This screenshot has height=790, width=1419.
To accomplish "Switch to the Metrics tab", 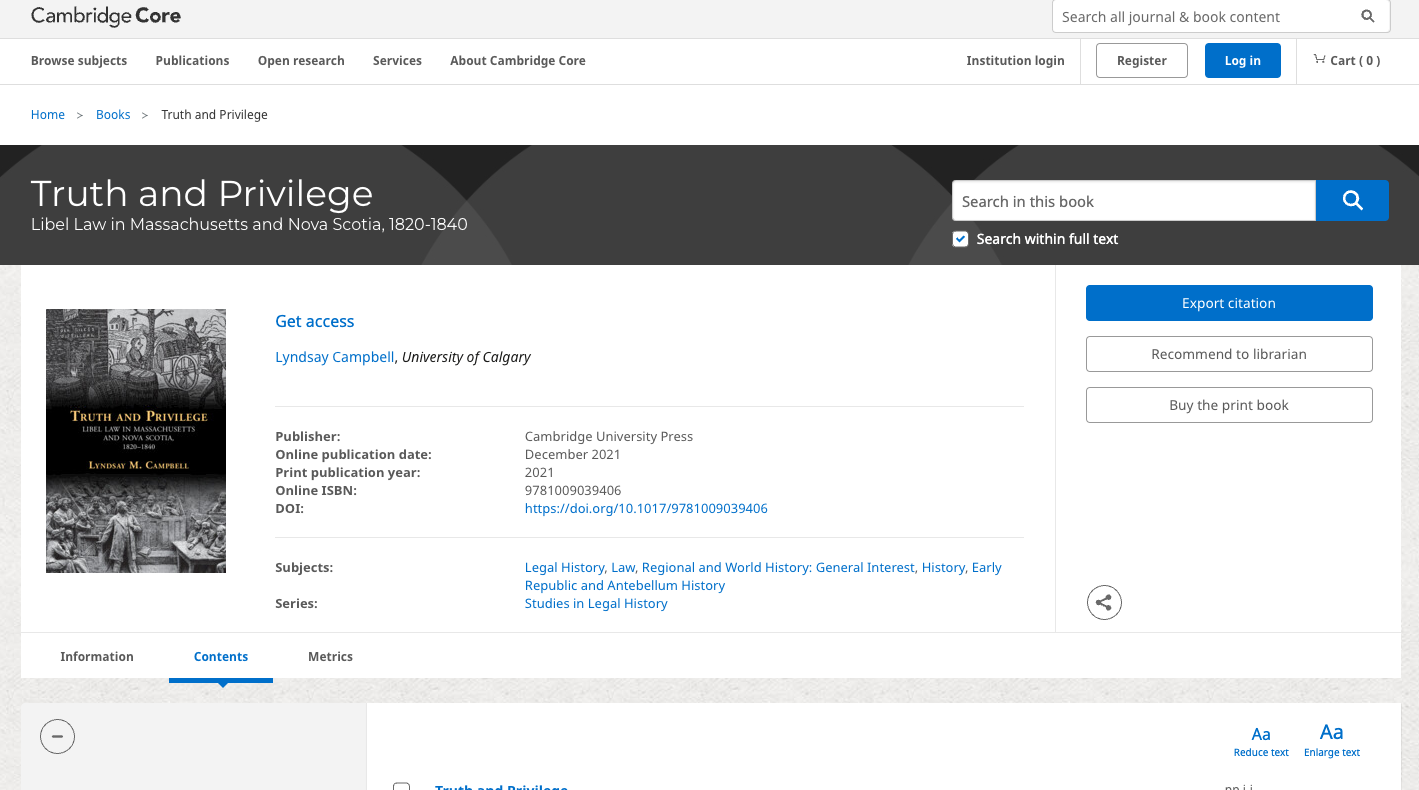I will click(x=330, y=657).
